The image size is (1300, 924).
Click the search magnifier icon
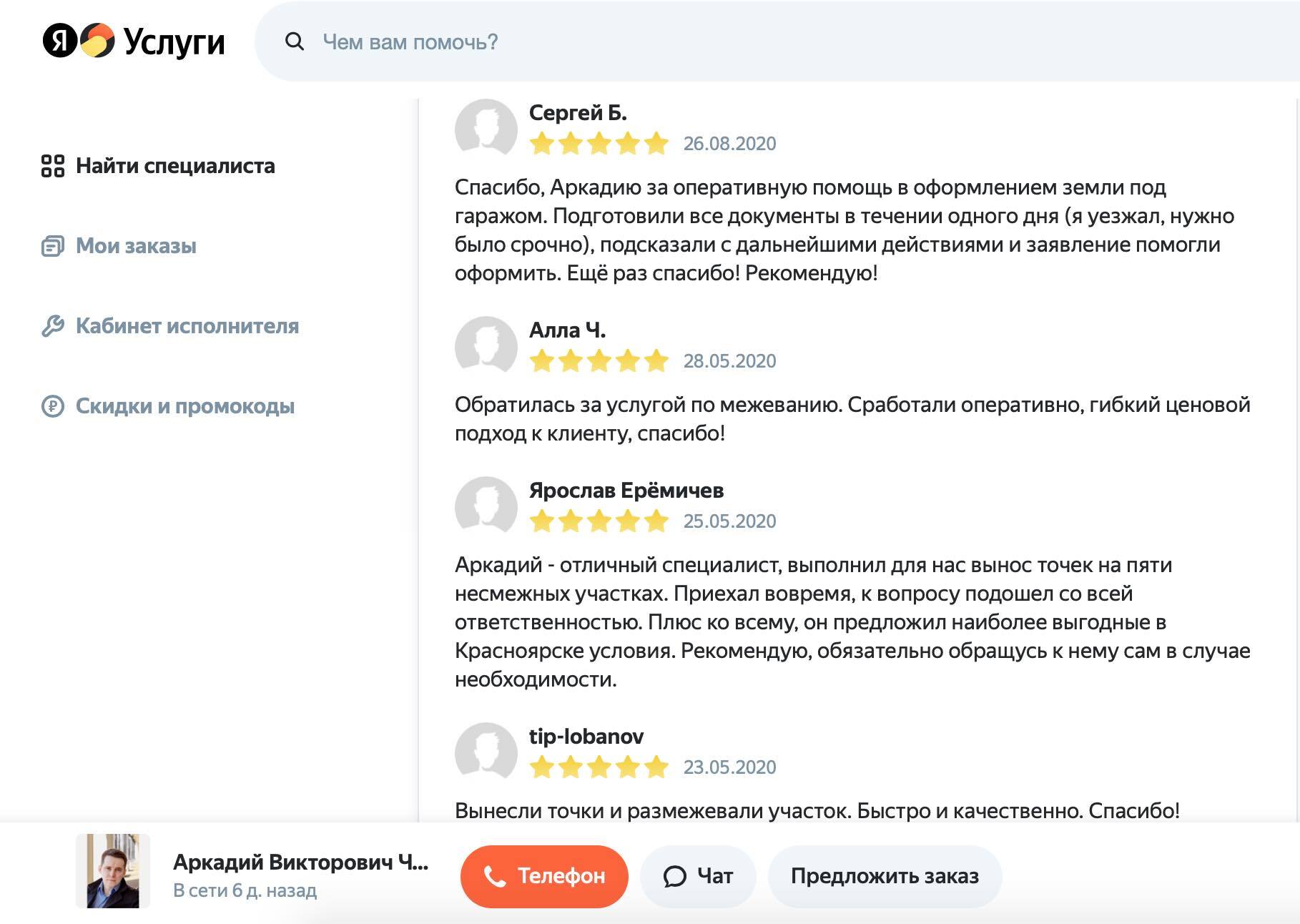point(295,41)
